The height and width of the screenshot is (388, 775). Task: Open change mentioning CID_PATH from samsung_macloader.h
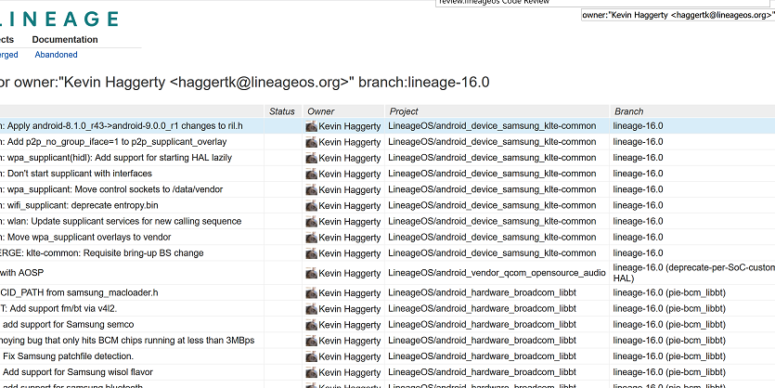[x=79, y=293]
